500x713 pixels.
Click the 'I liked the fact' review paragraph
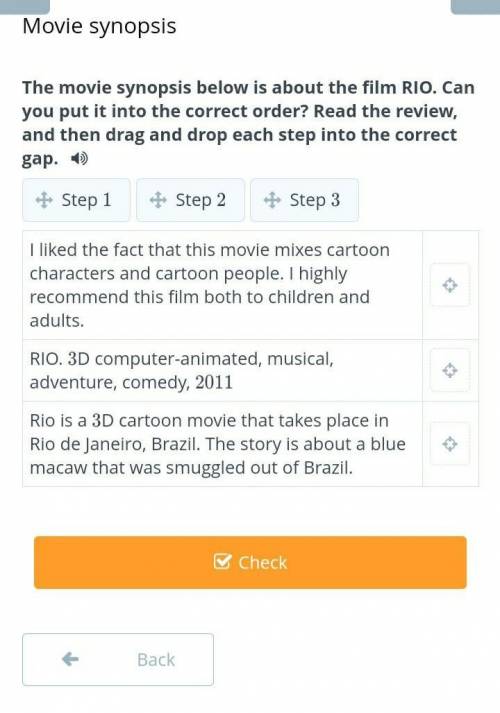[x=223, y=285]
